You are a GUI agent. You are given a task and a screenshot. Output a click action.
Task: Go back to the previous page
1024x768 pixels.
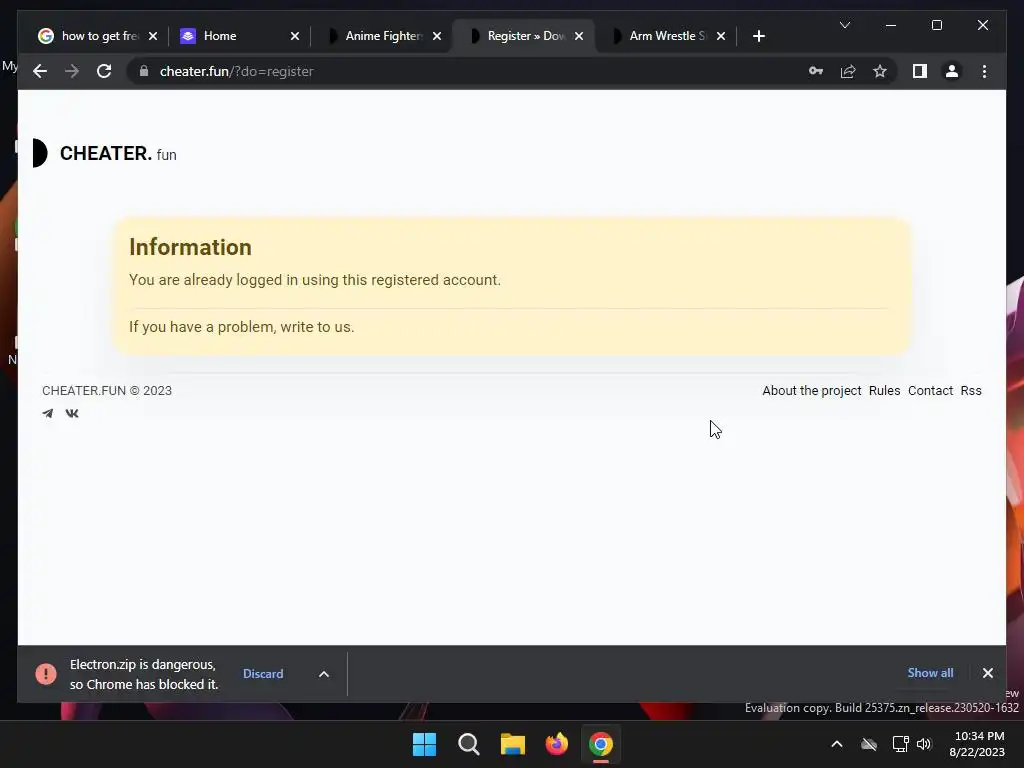[x=40, y=71]
